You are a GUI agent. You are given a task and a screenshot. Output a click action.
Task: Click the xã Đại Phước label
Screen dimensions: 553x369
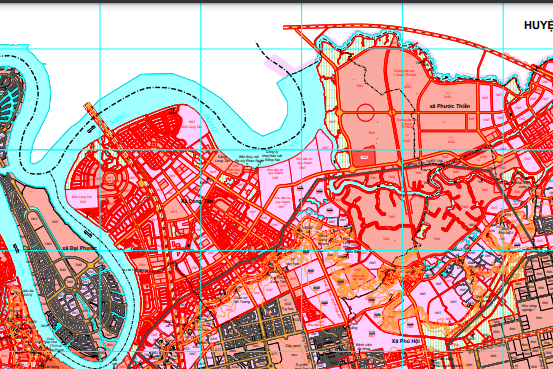point(79,248)
